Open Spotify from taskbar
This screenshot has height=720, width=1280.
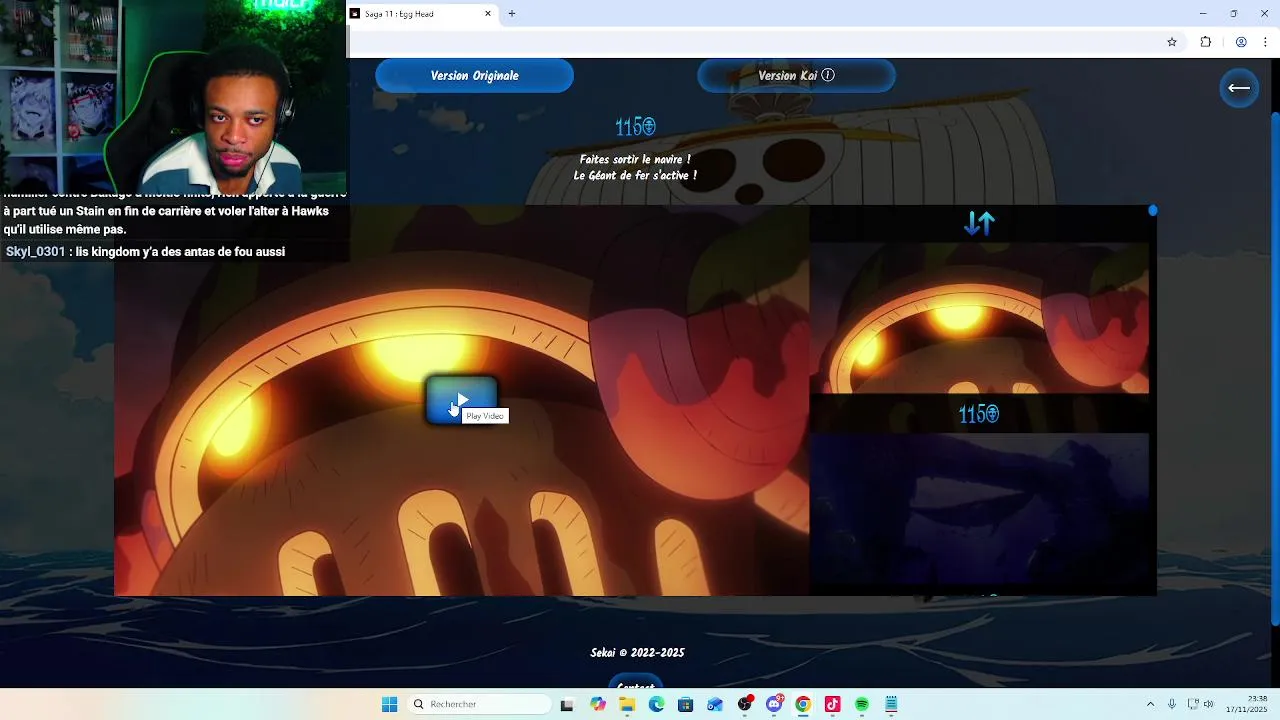pyautogui.click(x=862, y=704)
